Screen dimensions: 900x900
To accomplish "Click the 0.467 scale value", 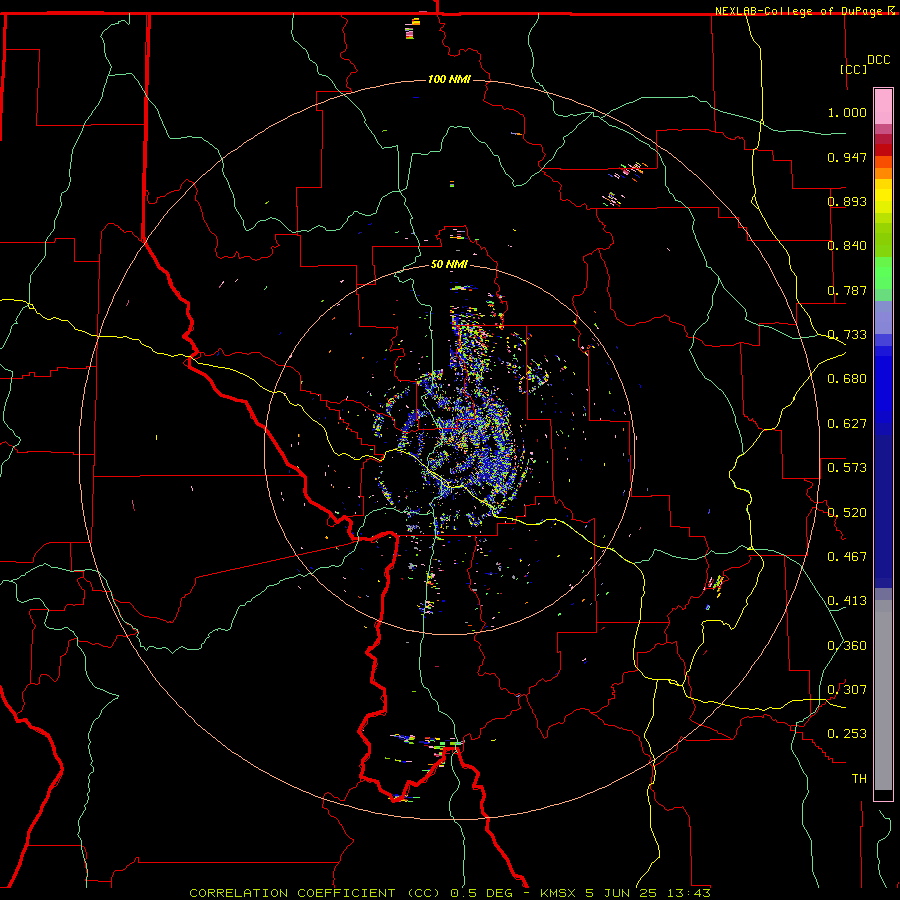I will 847,557.
